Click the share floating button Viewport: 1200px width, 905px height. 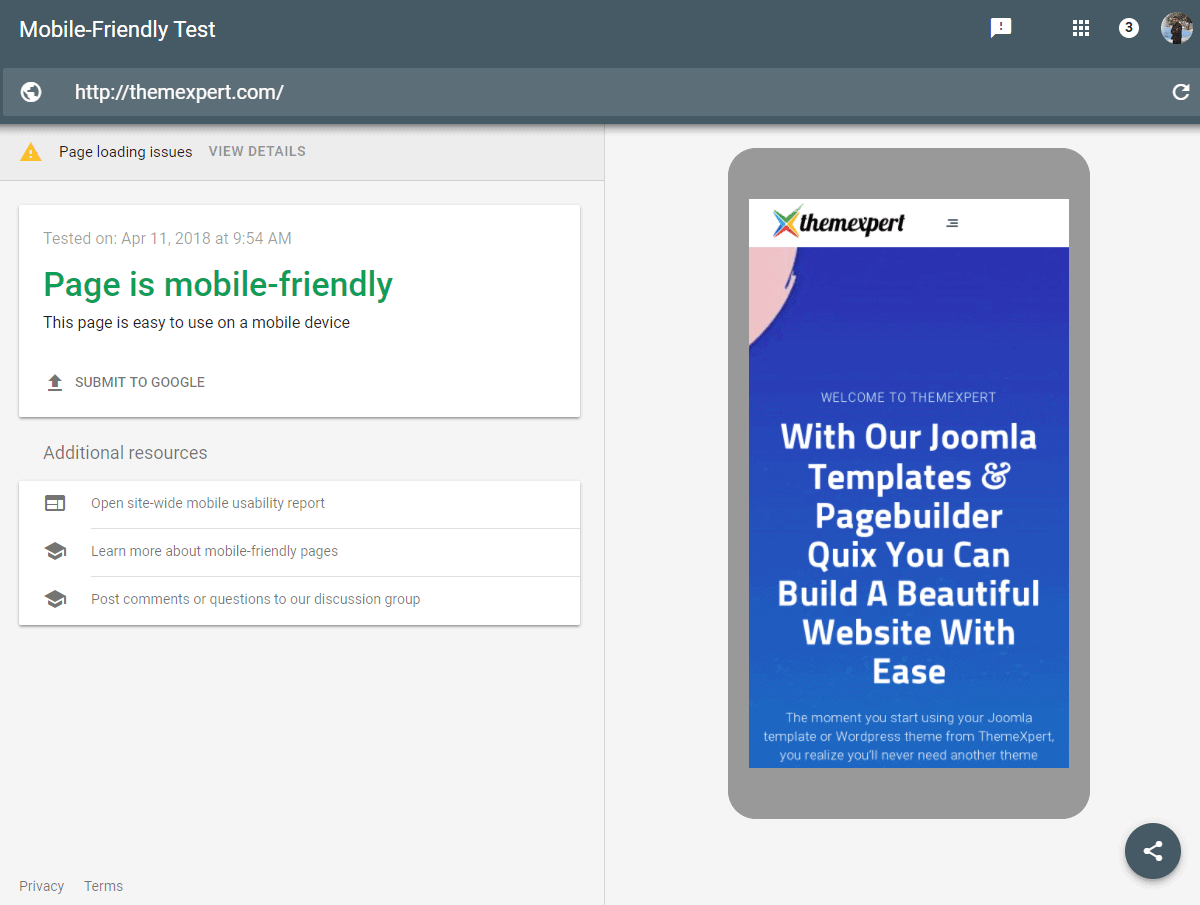pos(1152,851)
